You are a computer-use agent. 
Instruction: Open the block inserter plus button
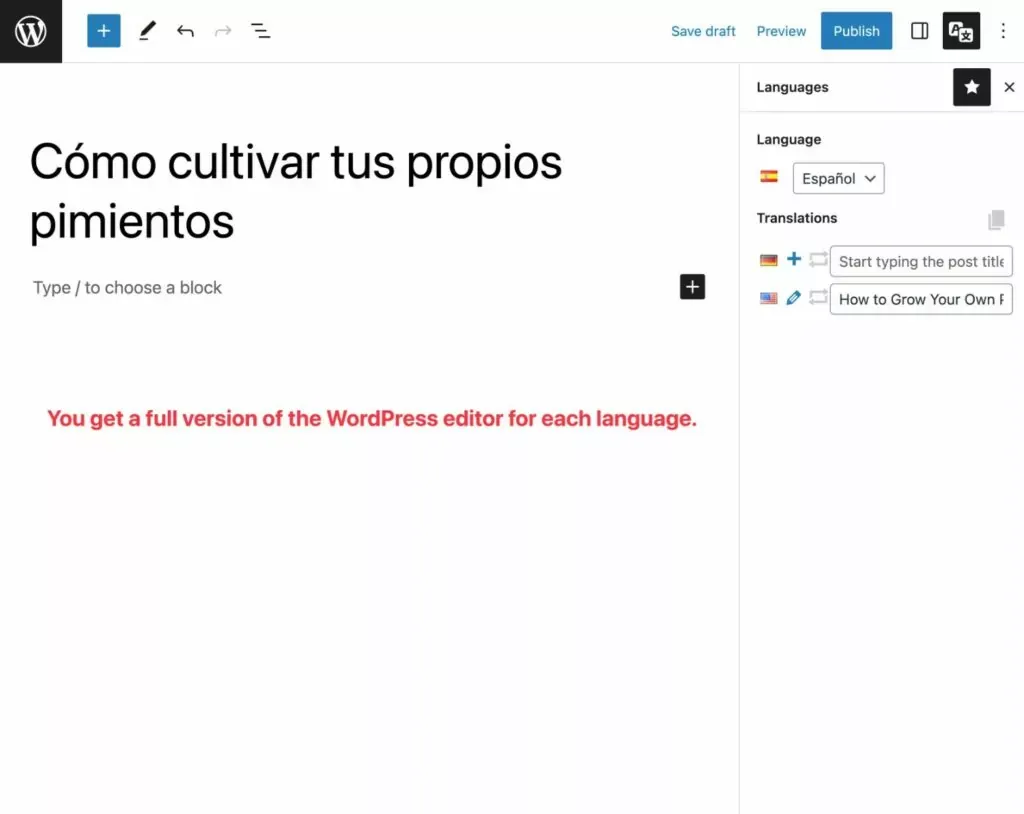pos(104,31)
